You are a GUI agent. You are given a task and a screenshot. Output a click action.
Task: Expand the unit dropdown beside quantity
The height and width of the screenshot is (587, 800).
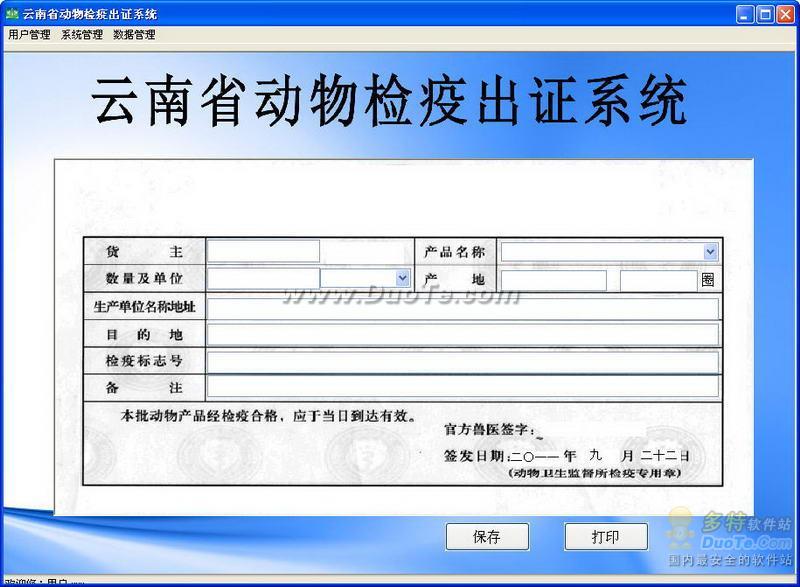402,279
